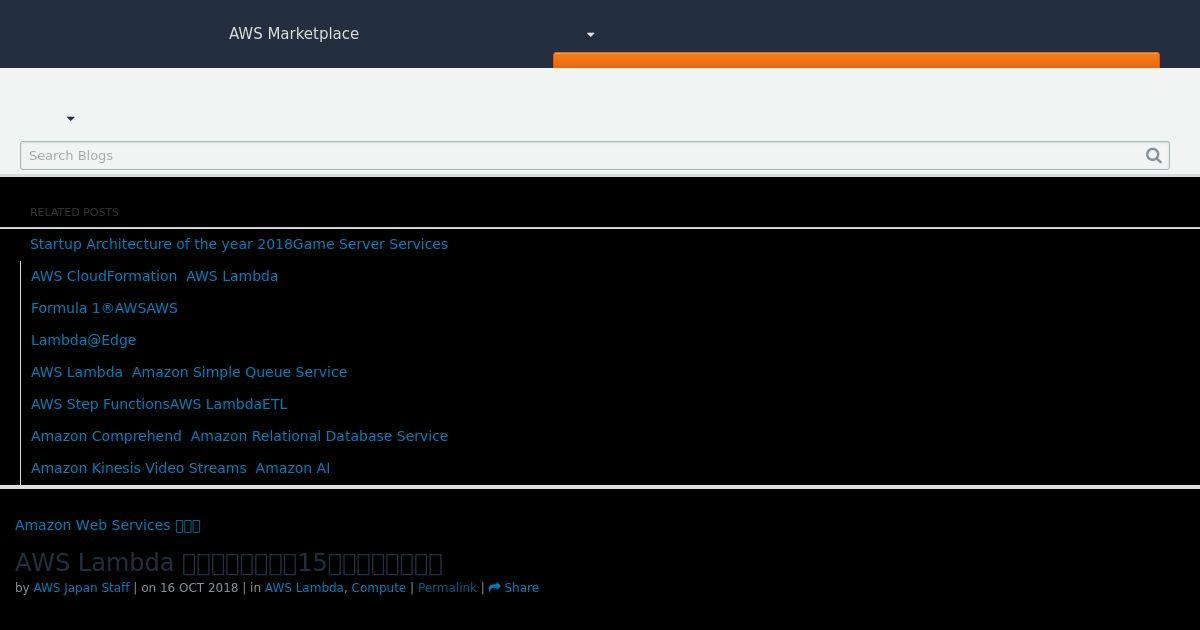Click the Share link text
Viewport: 1200px width, 630px height.
521,588
